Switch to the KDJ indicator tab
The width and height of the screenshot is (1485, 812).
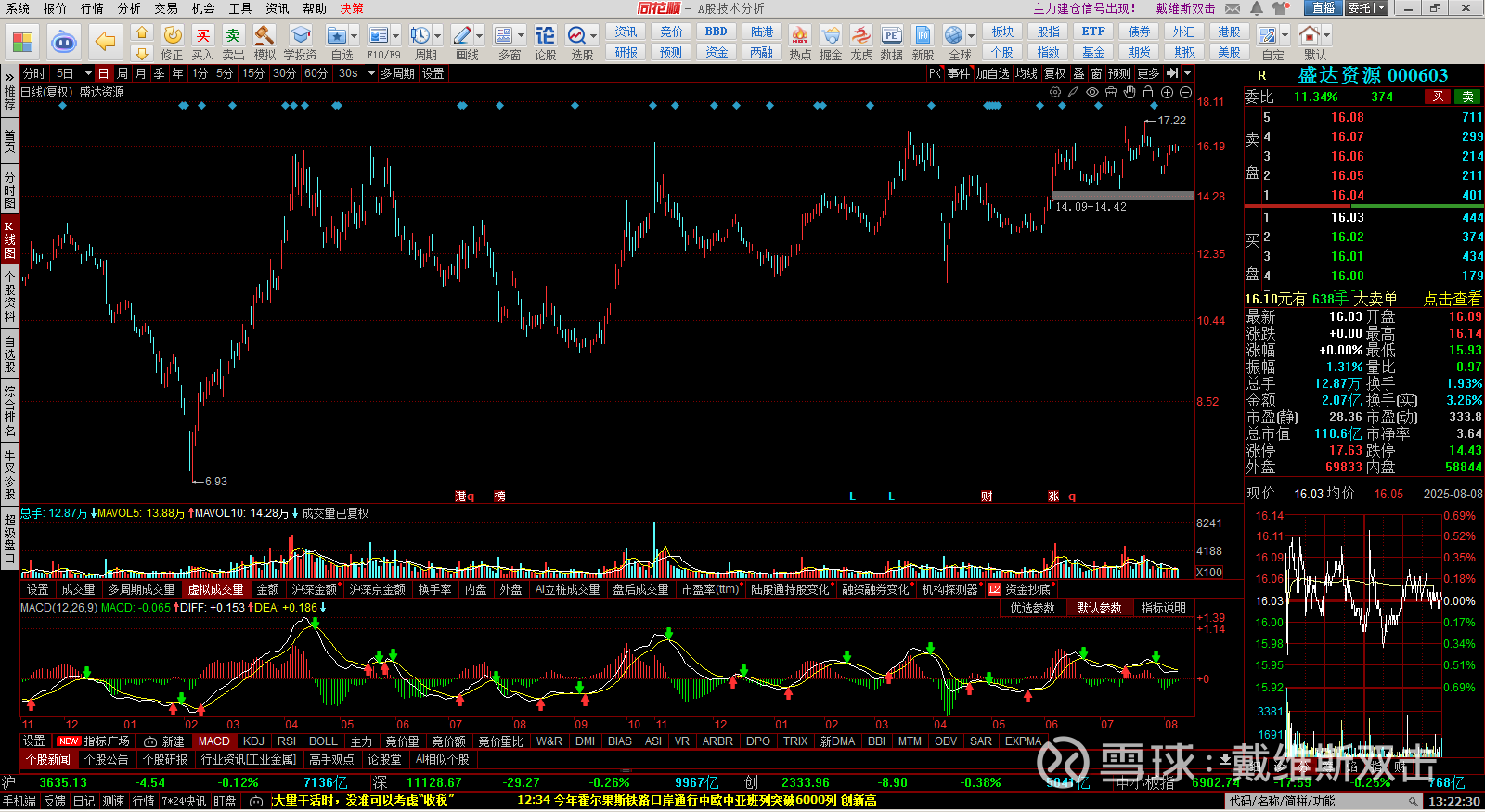(253, 741)
